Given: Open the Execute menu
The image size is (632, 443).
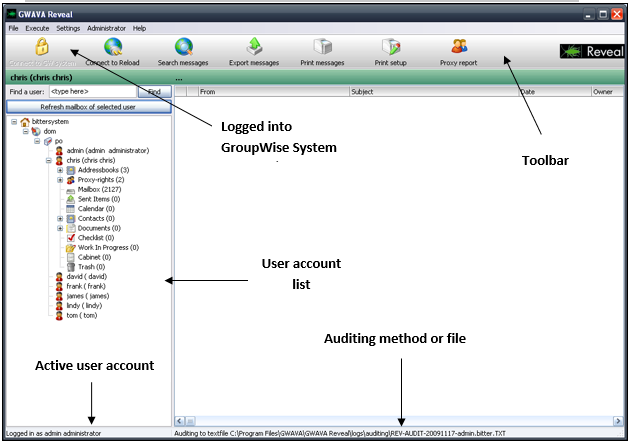Looking at the screenshot, I should tap(37, 28).
